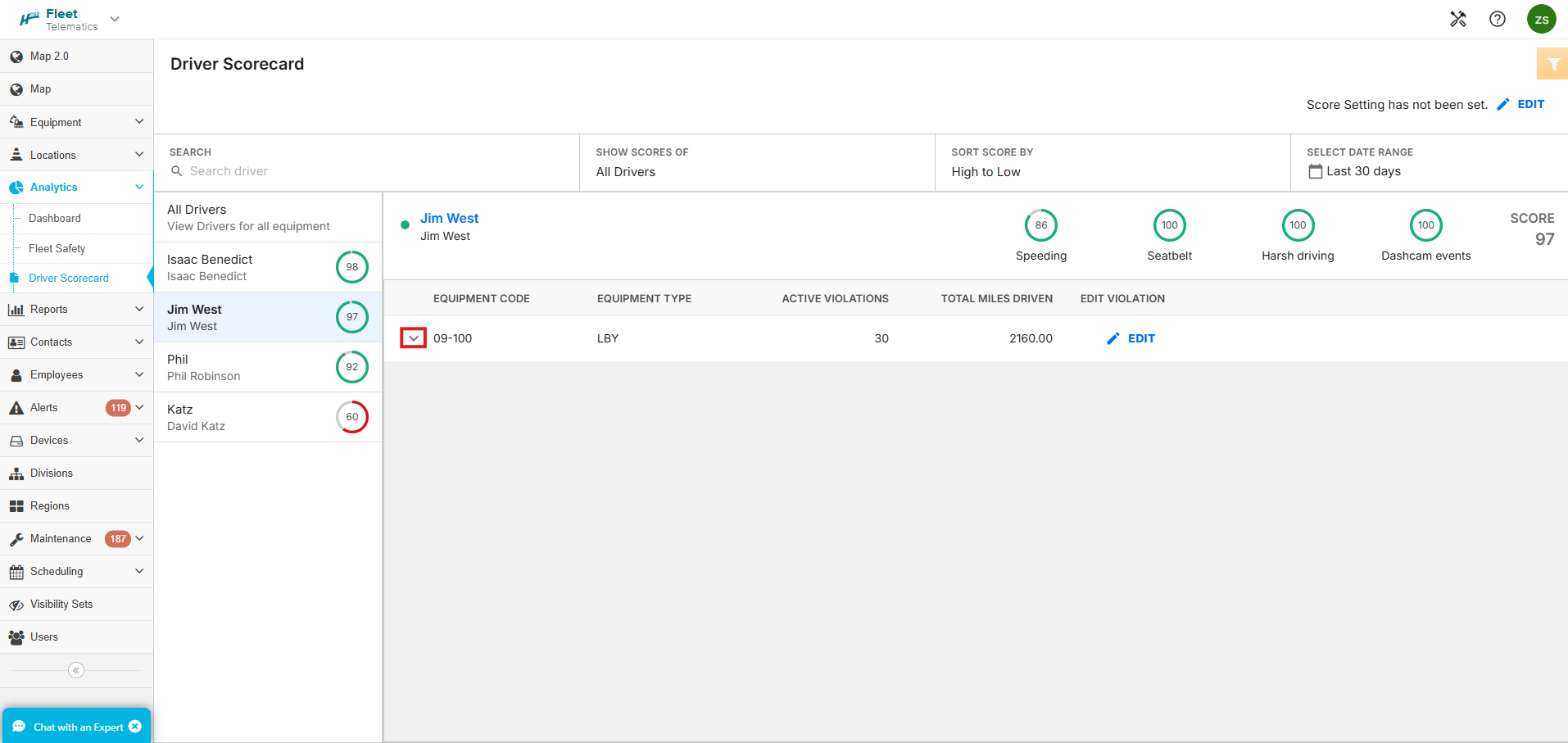Go to the Visibility Sets menu item

pyautogui.click(x=61, y=604)
